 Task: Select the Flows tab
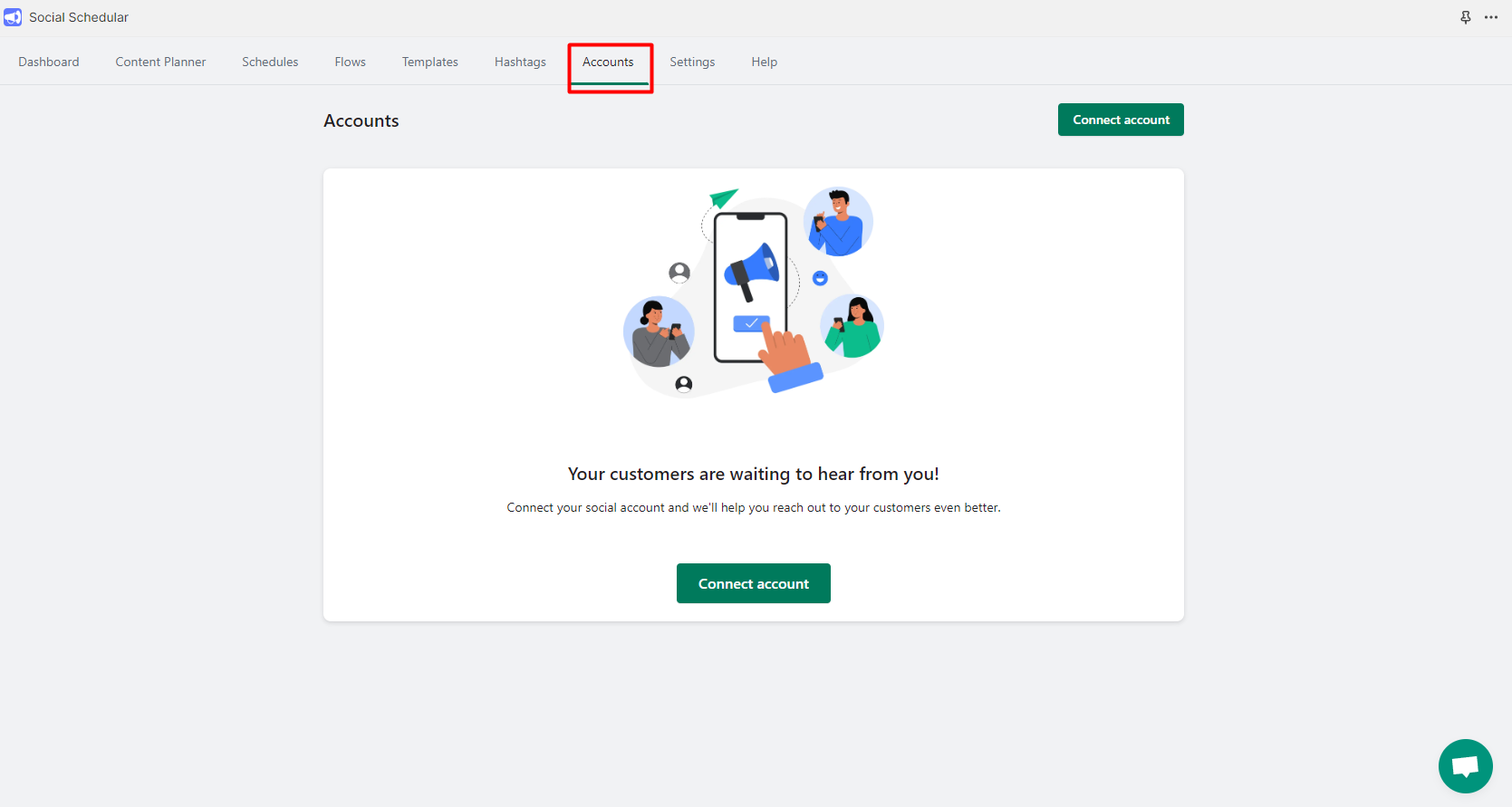350,62
